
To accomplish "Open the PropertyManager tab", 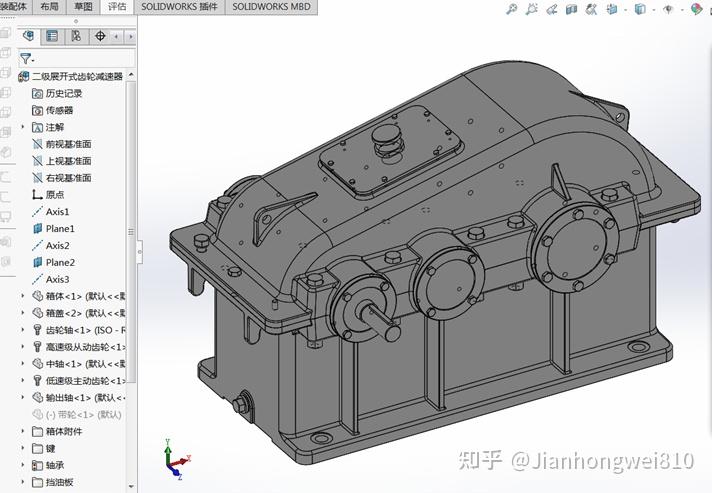I will (52, 36).
